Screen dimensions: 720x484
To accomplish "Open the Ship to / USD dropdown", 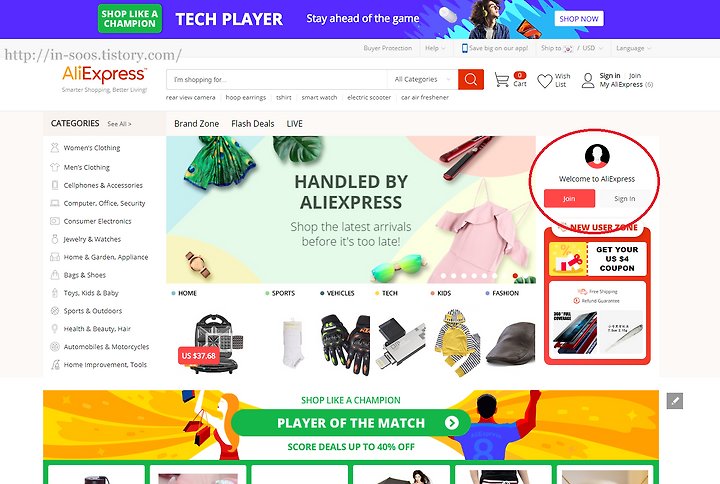I will click(x=572, y=48).
